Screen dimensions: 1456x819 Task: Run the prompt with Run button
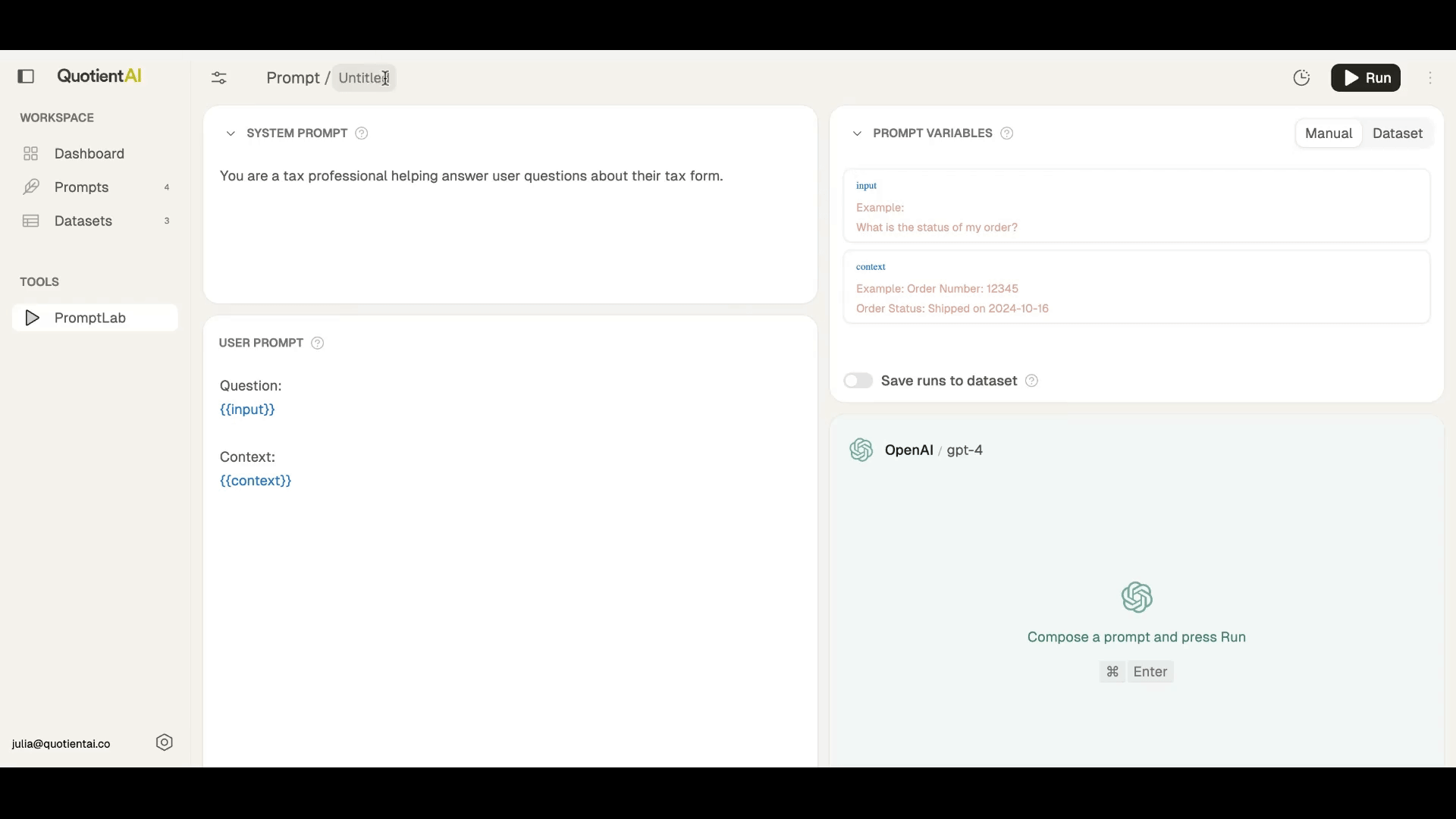coord(1366,78)
